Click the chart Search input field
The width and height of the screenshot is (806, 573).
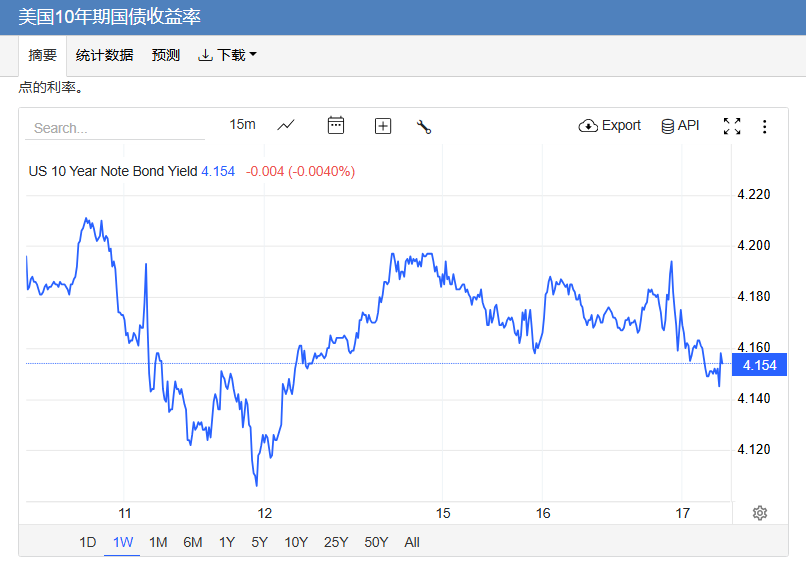[x=115, y=128]
